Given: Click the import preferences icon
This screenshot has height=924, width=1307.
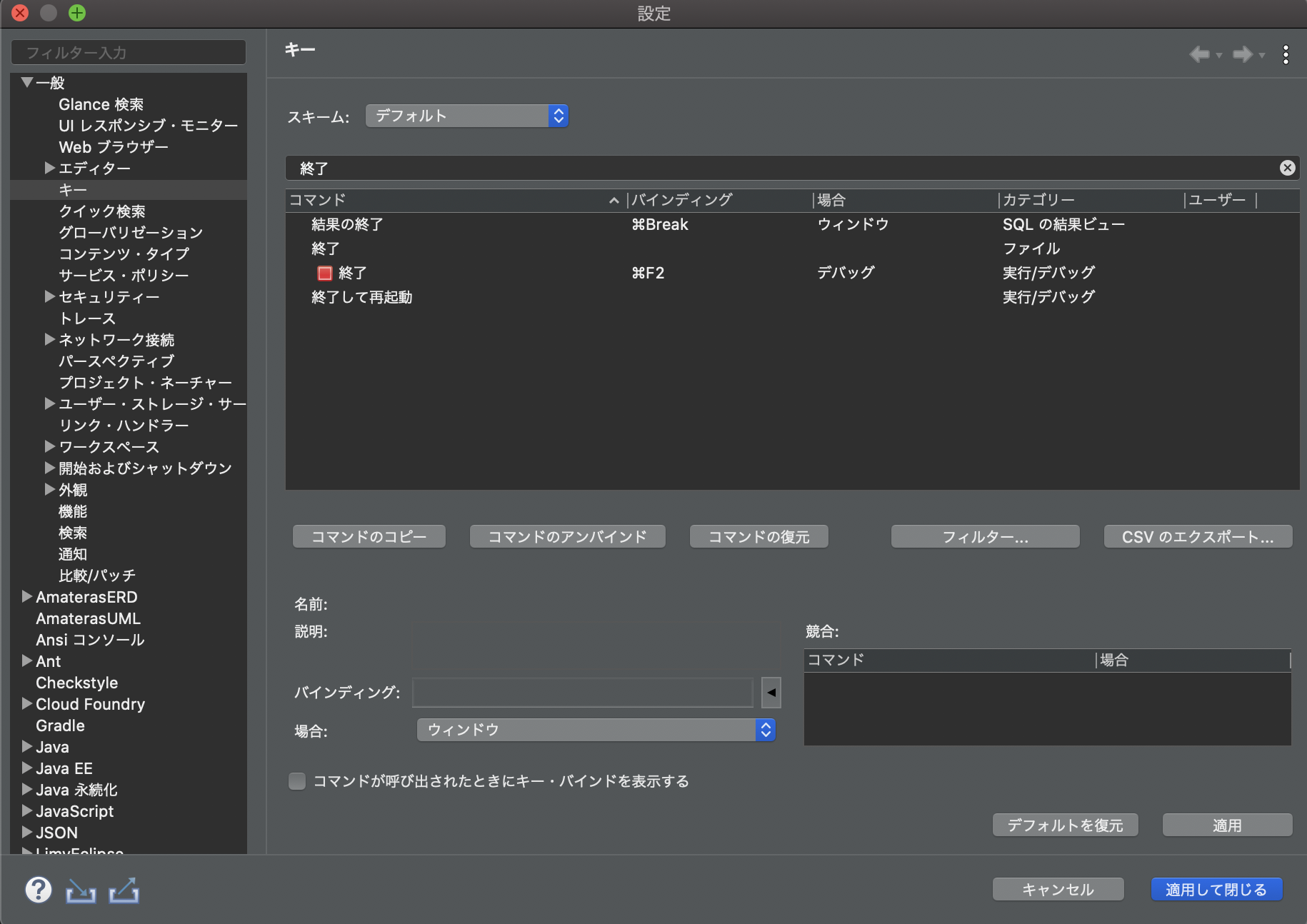Looking at the screenshot, I should [x=81, y=890].
